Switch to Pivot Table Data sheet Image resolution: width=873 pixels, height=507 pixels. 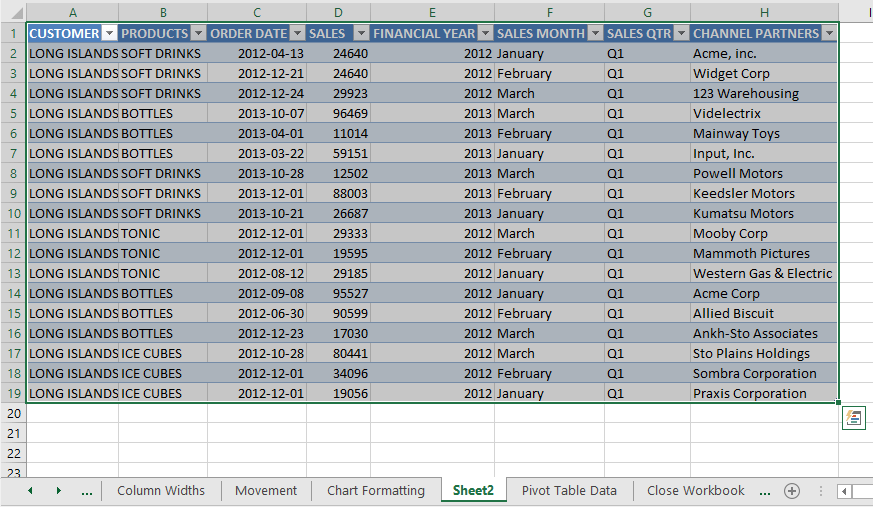569,491
